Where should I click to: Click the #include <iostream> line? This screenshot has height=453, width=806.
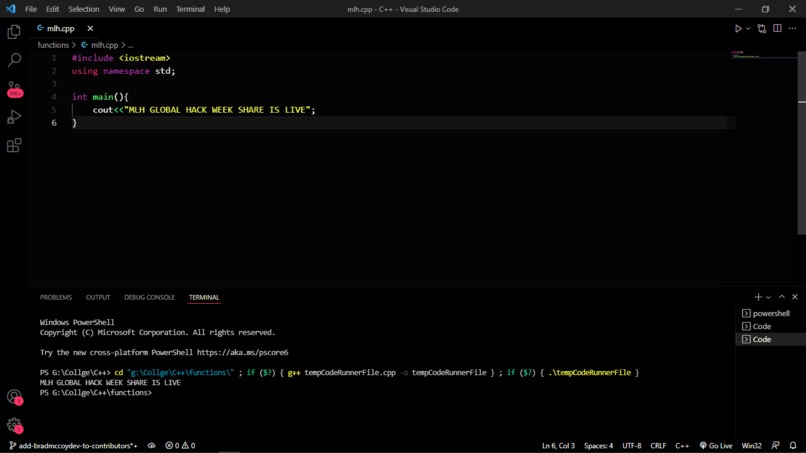121,58
